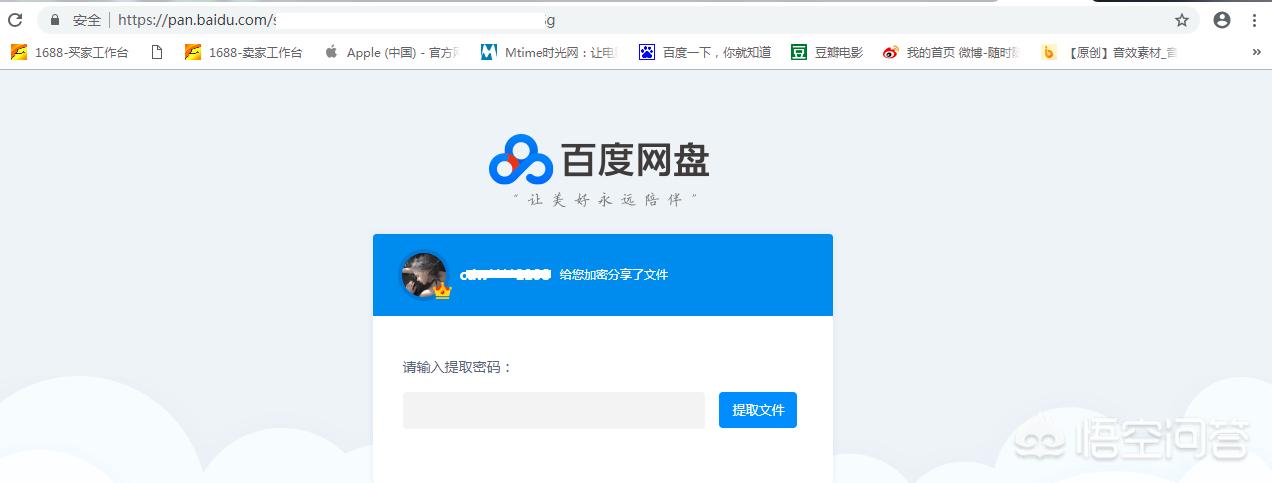Click the 提取文件 button
Viewport: 1272px width, 483px height.
click(x=758, y=410)
